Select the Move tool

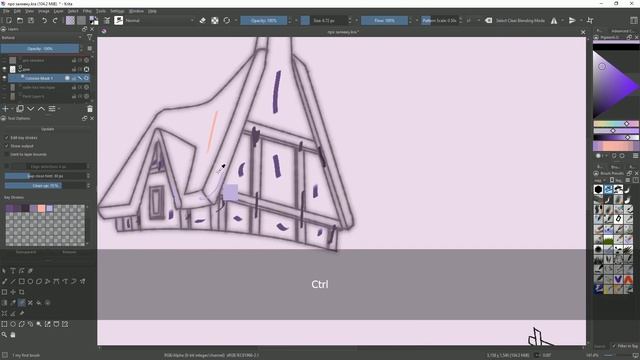[x=13, y=292]
